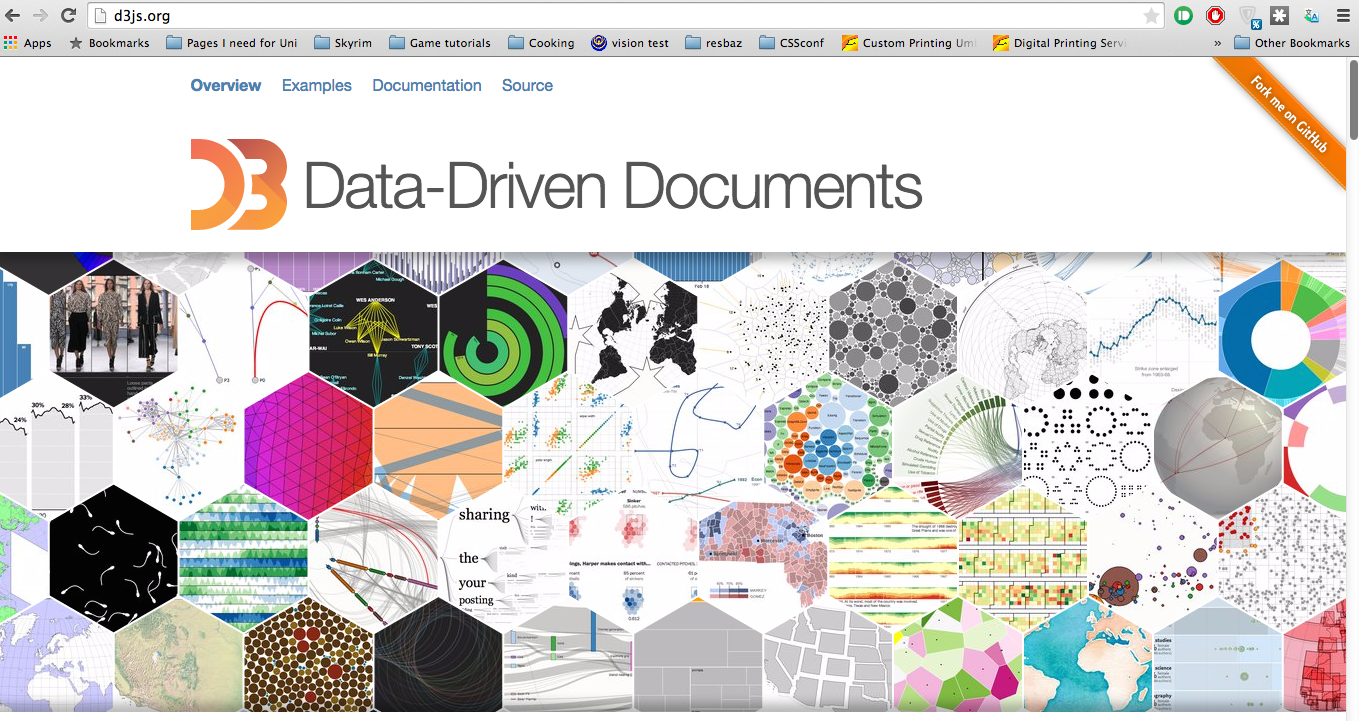Click the orange D3 logo
Screen dimensions: 1359x721
coord(239,185)
